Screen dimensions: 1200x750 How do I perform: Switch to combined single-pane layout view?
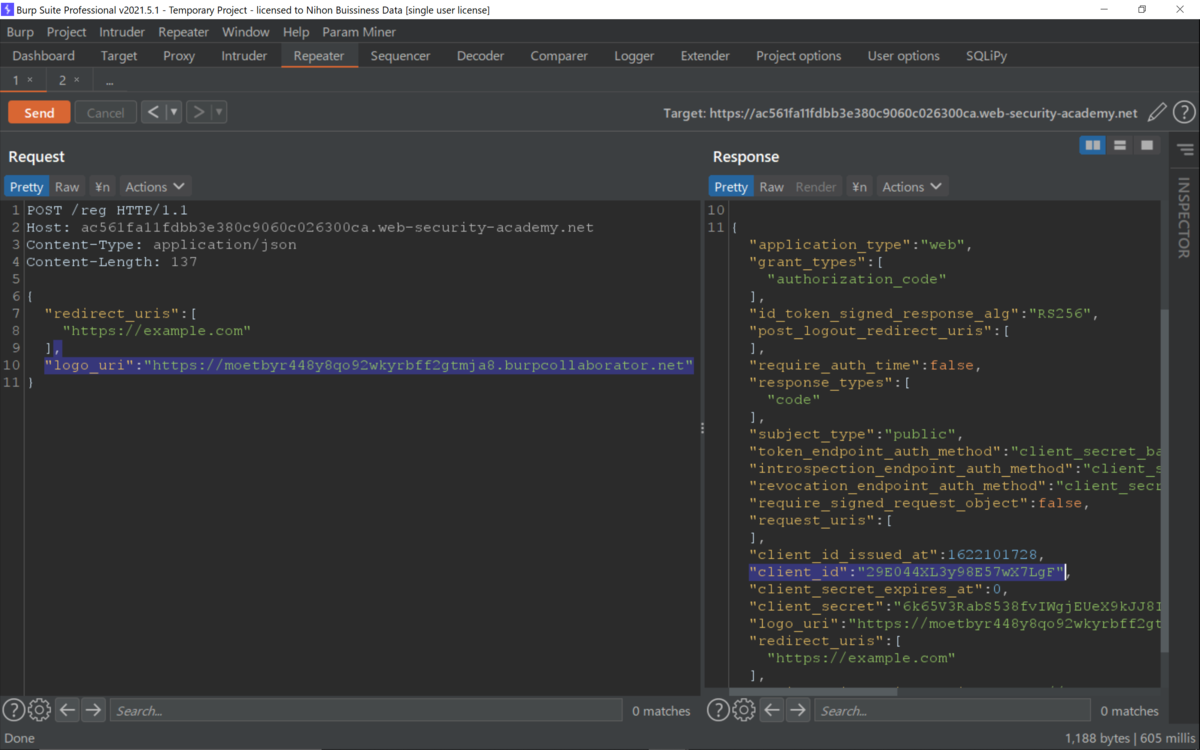[x=1147, y=146]
